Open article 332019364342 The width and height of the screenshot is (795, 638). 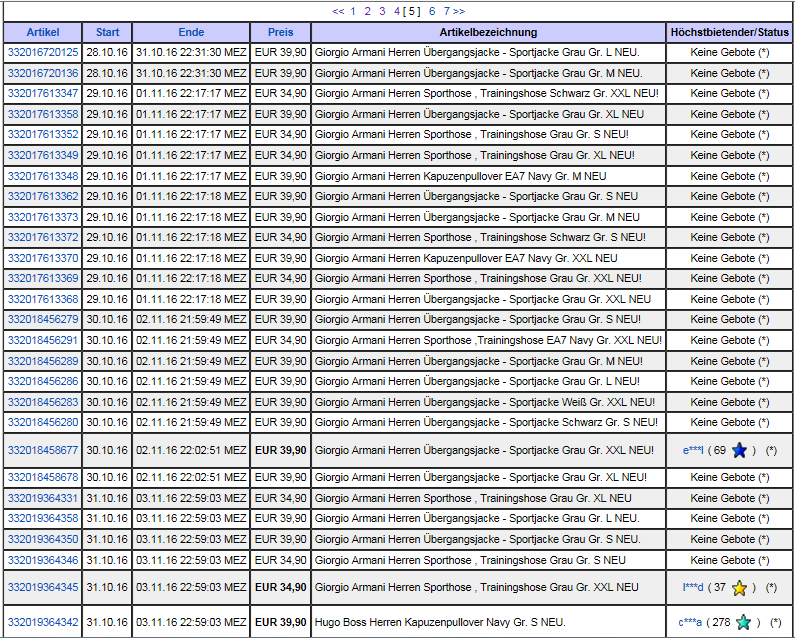tap(43, 622)
